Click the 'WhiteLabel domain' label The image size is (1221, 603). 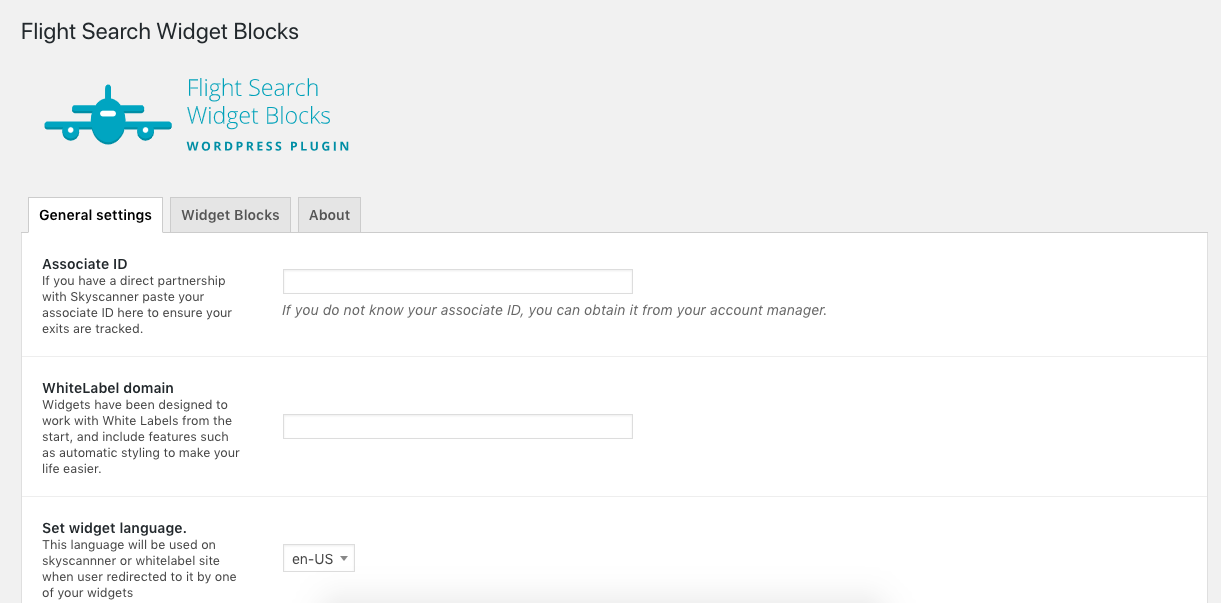tap(108, 388)
